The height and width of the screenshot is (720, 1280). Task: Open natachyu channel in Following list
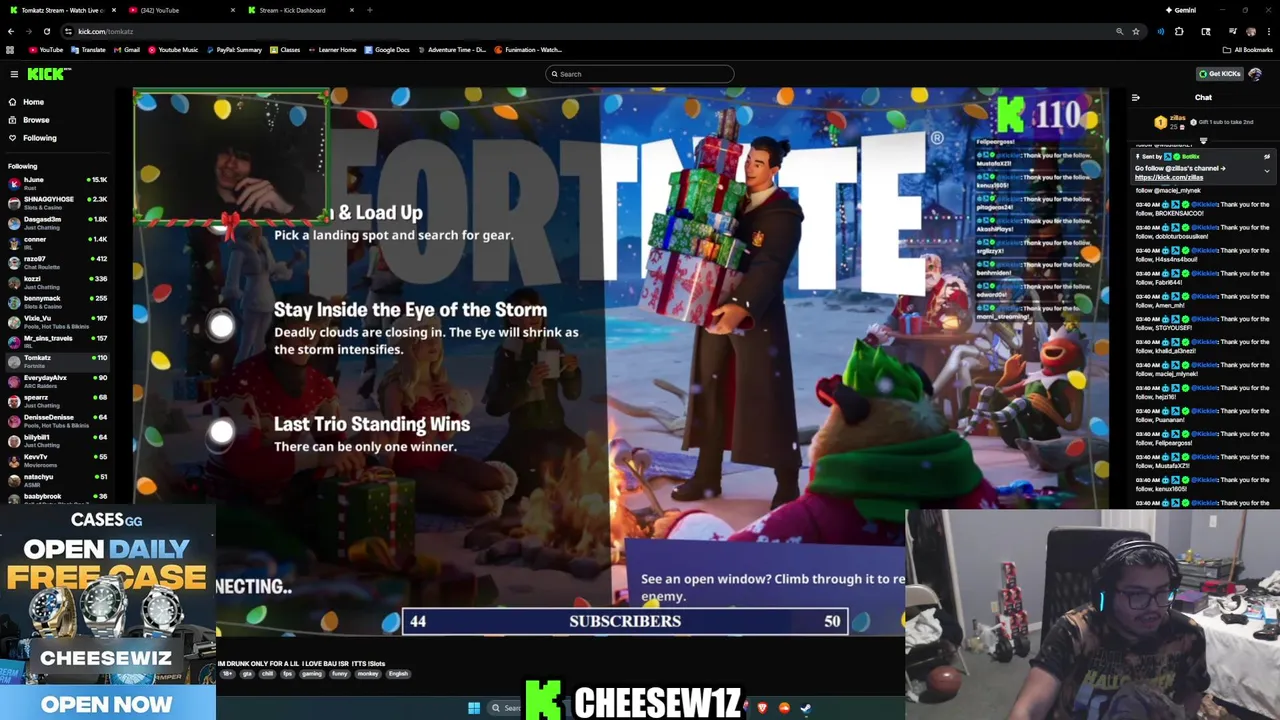click(x=57, y=480)
